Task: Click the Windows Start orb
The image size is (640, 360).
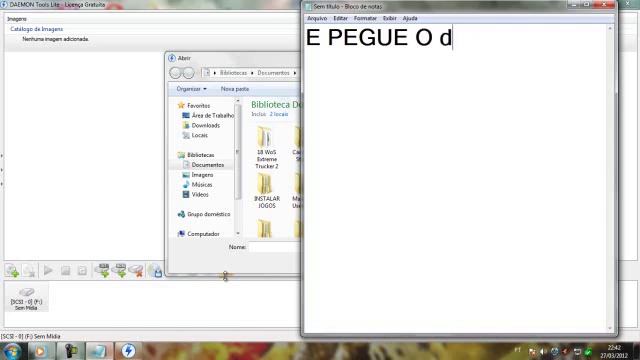Action: pyautogui.click(x=12, y=351)
